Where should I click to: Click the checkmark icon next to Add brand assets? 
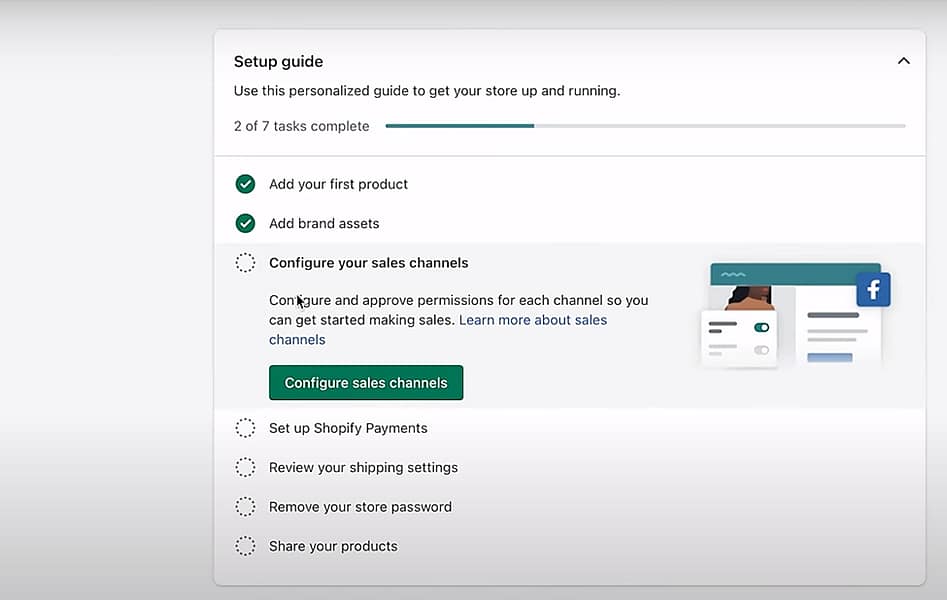pos(245,223)
